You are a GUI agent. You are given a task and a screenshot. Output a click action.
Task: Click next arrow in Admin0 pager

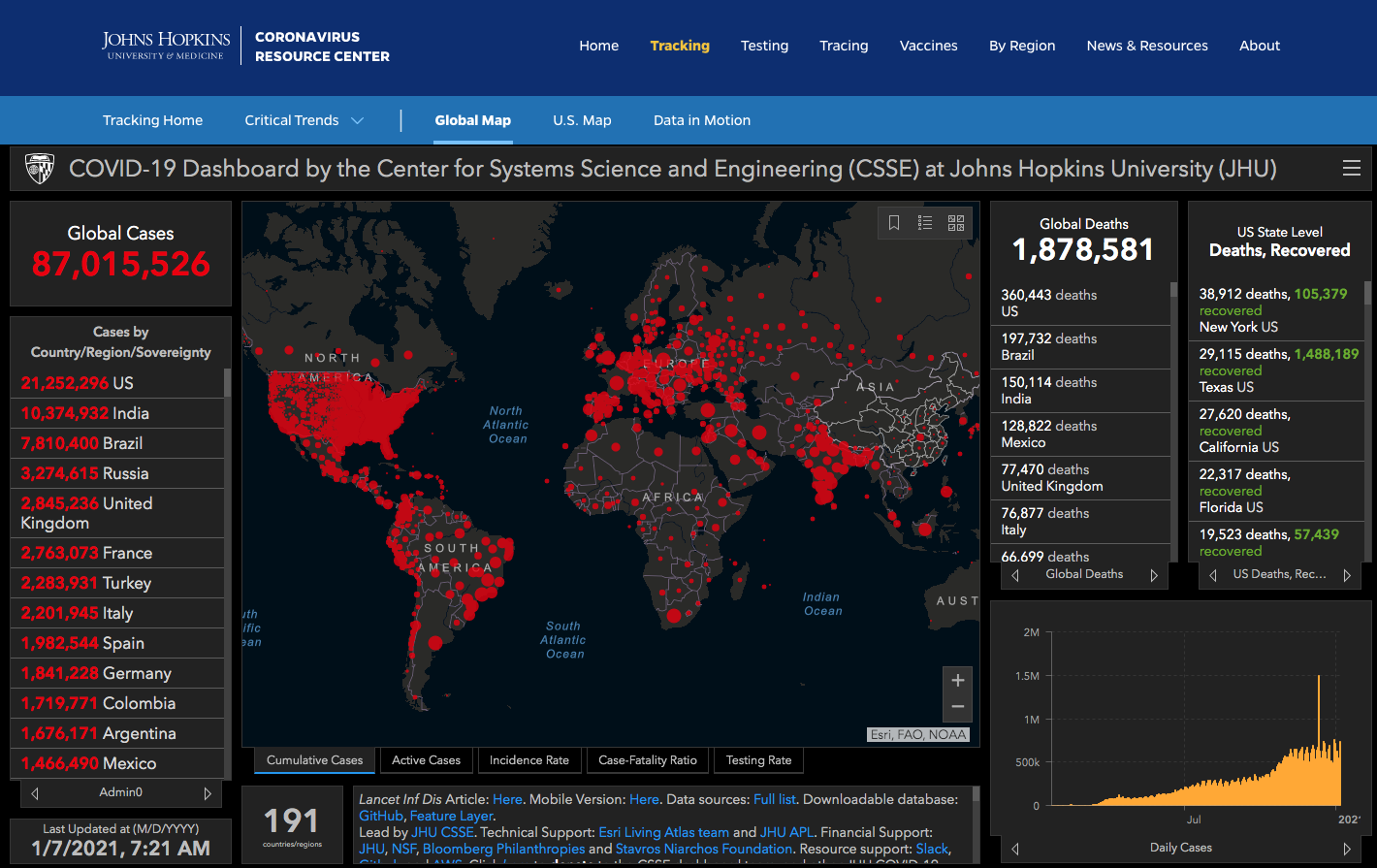[x=207, y=793]
